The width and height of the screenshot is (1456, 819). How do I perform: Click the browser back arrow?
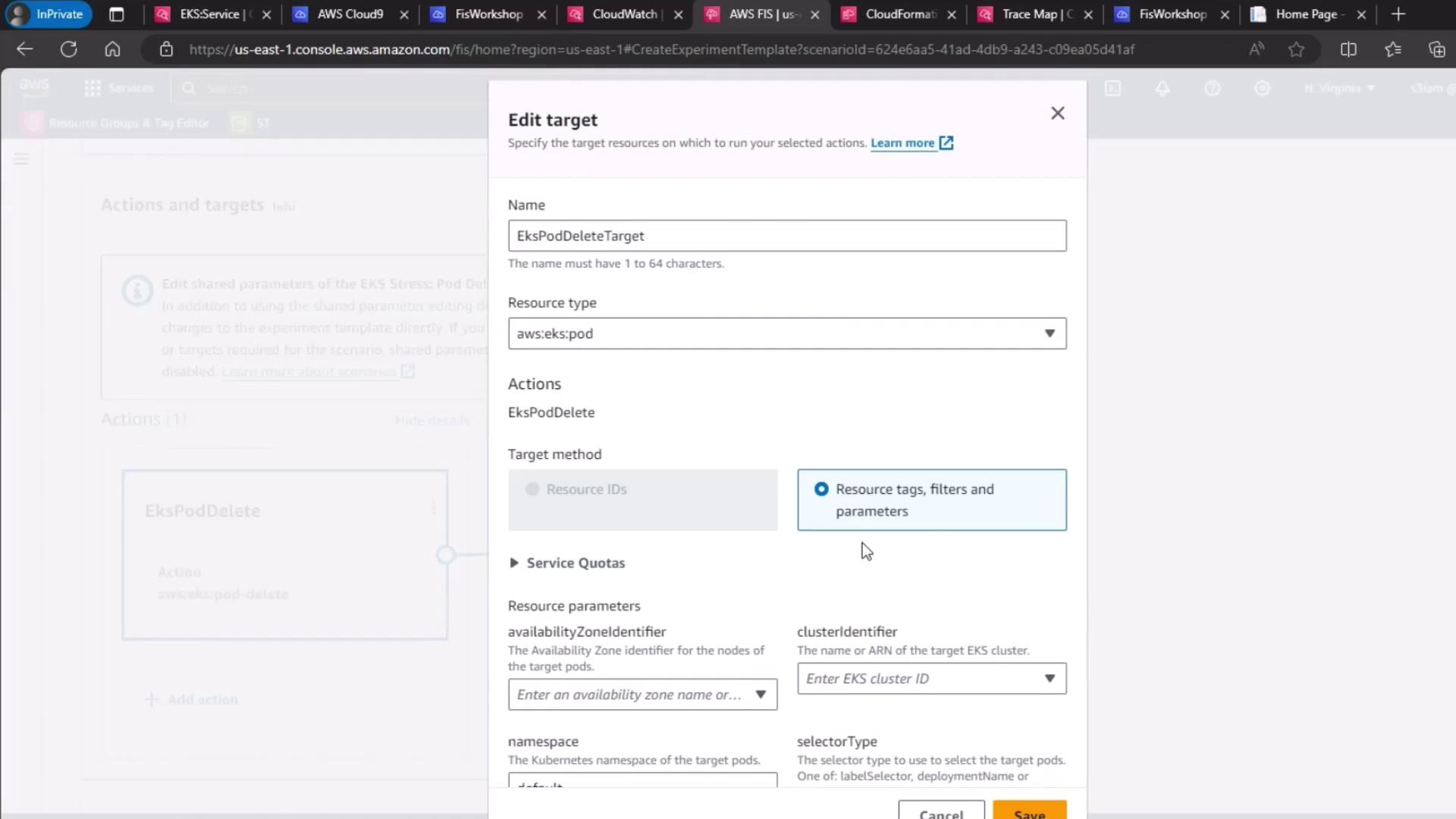pos(25,49)
